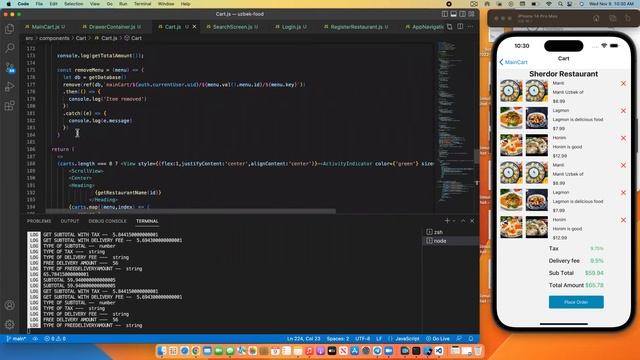The height and width of the screenshot is (360, 640).
Task: Open App Store from the Dock
Action: coord(354,351)
